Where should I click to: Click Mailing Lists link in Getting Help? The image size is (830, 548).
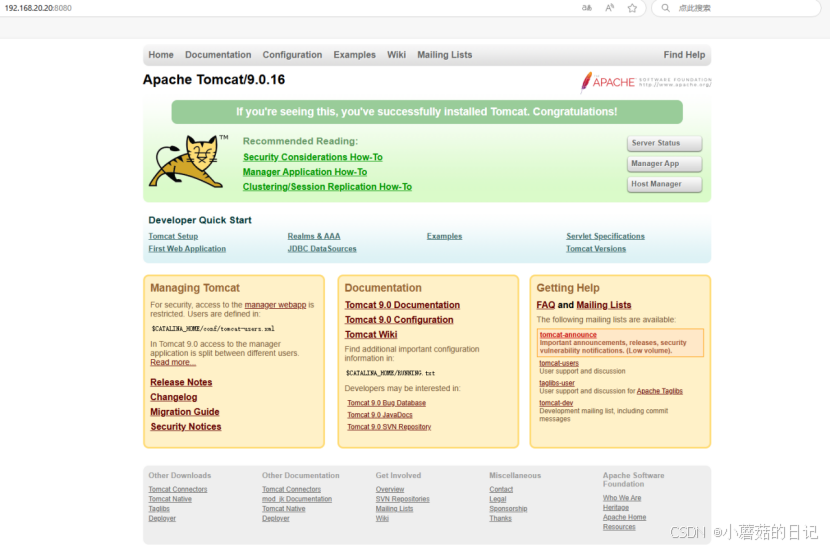pyautogui.click(x=604, y=305)
